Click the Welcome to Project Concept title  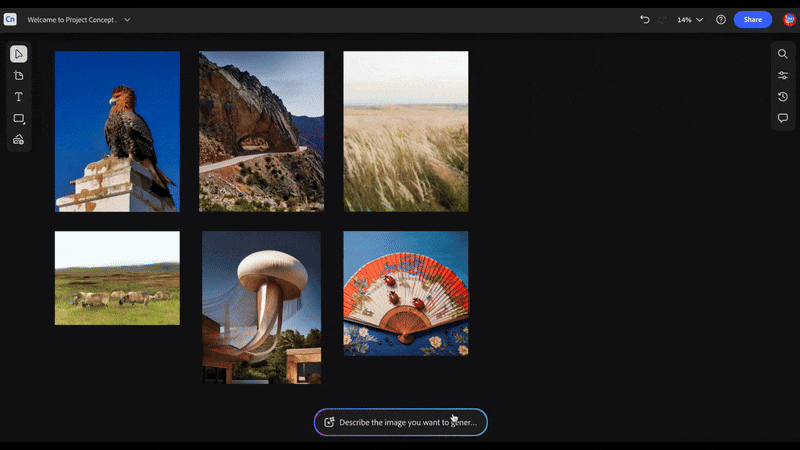(x=72, y=20)
